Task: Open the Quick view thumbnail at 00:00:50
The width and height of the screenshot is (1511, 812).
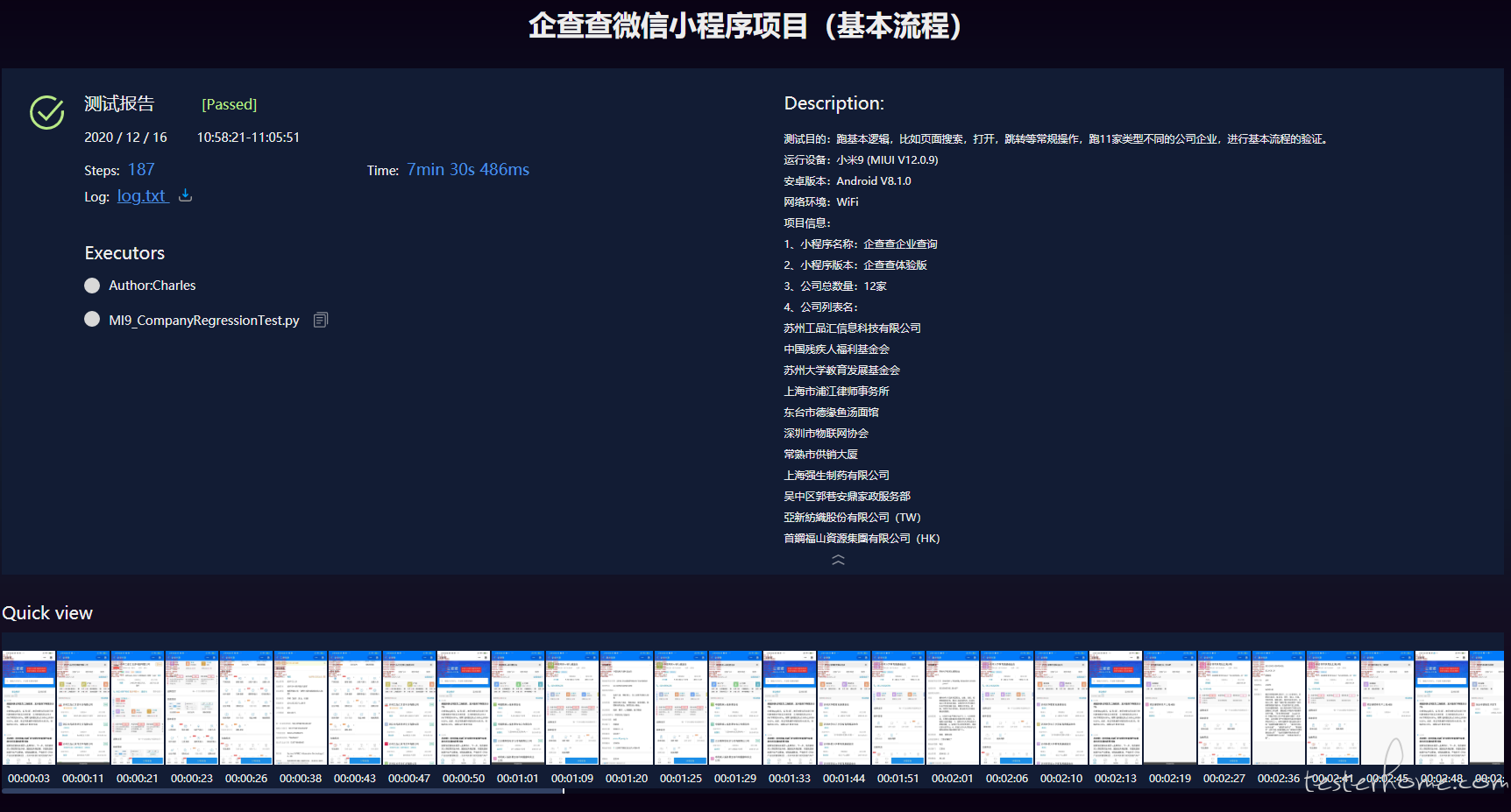Action: click(464, 708)
